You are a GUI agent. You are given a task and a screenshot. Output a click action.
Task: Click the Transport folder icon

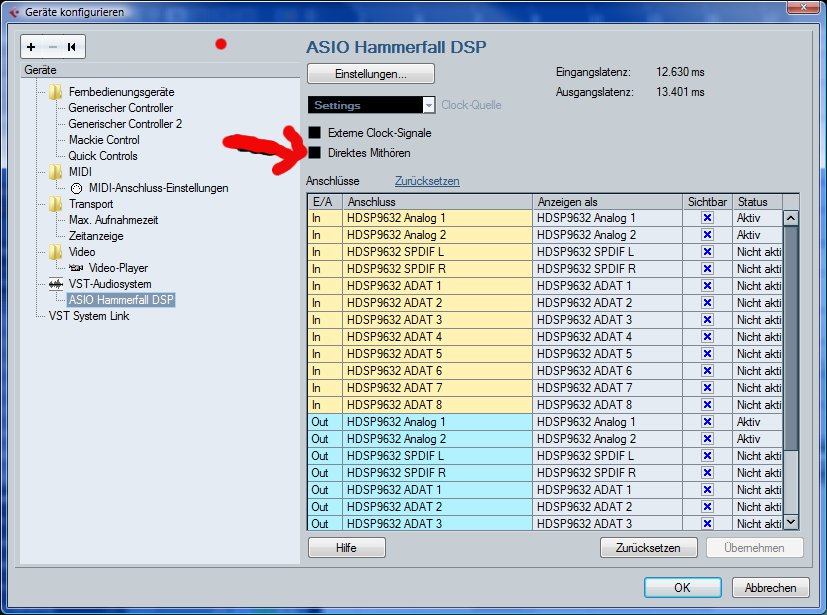point(55,204)
